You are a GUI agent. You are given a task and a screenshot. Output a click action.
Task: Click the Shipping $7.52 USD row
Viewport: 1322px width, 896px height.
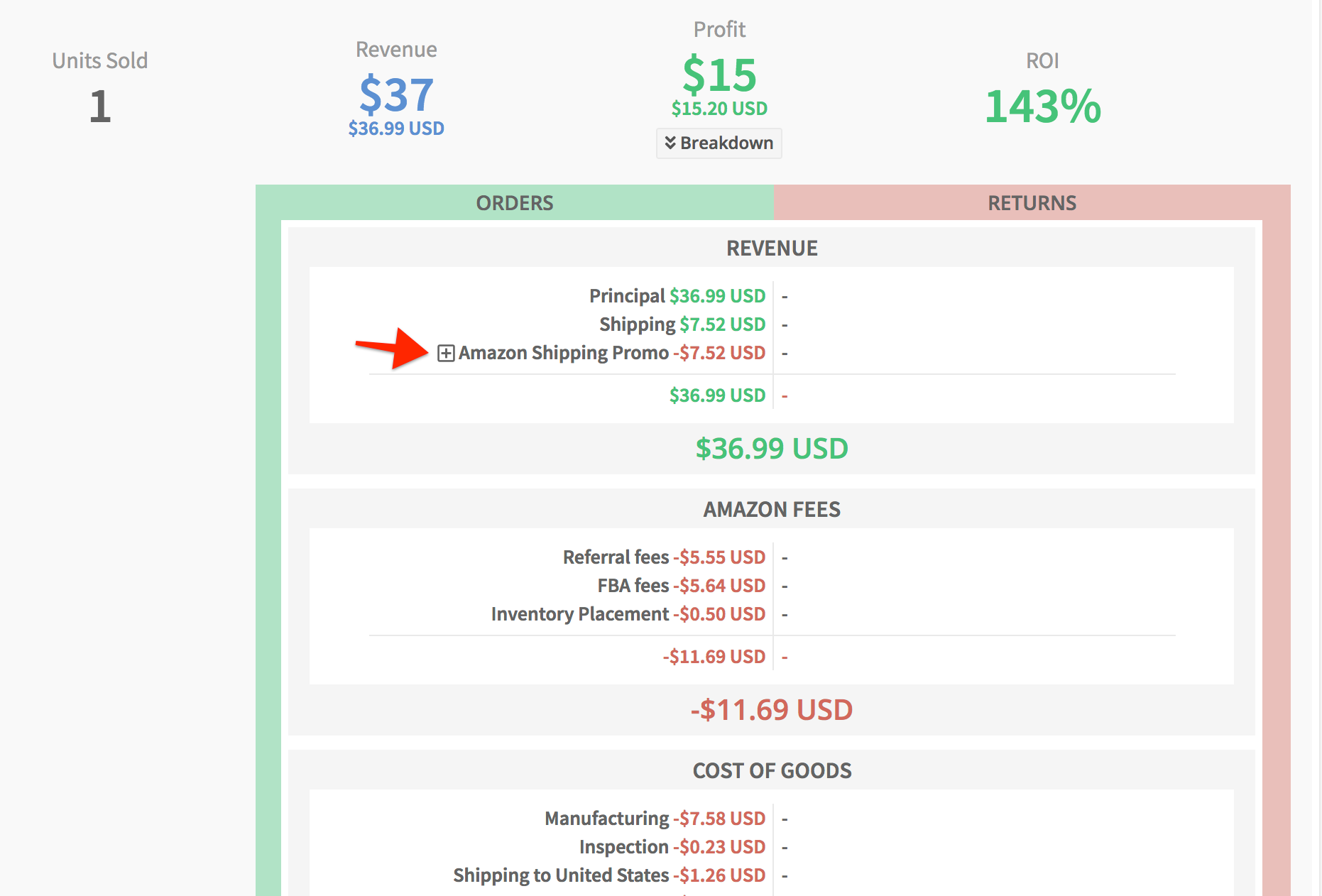tap(682, 324)
